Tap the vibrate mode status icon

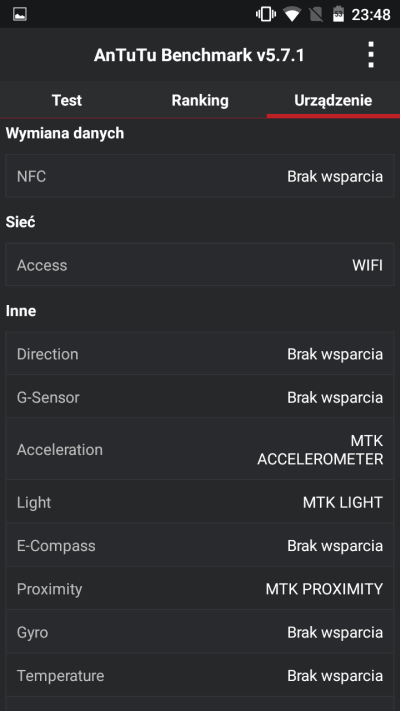(266, 14)
